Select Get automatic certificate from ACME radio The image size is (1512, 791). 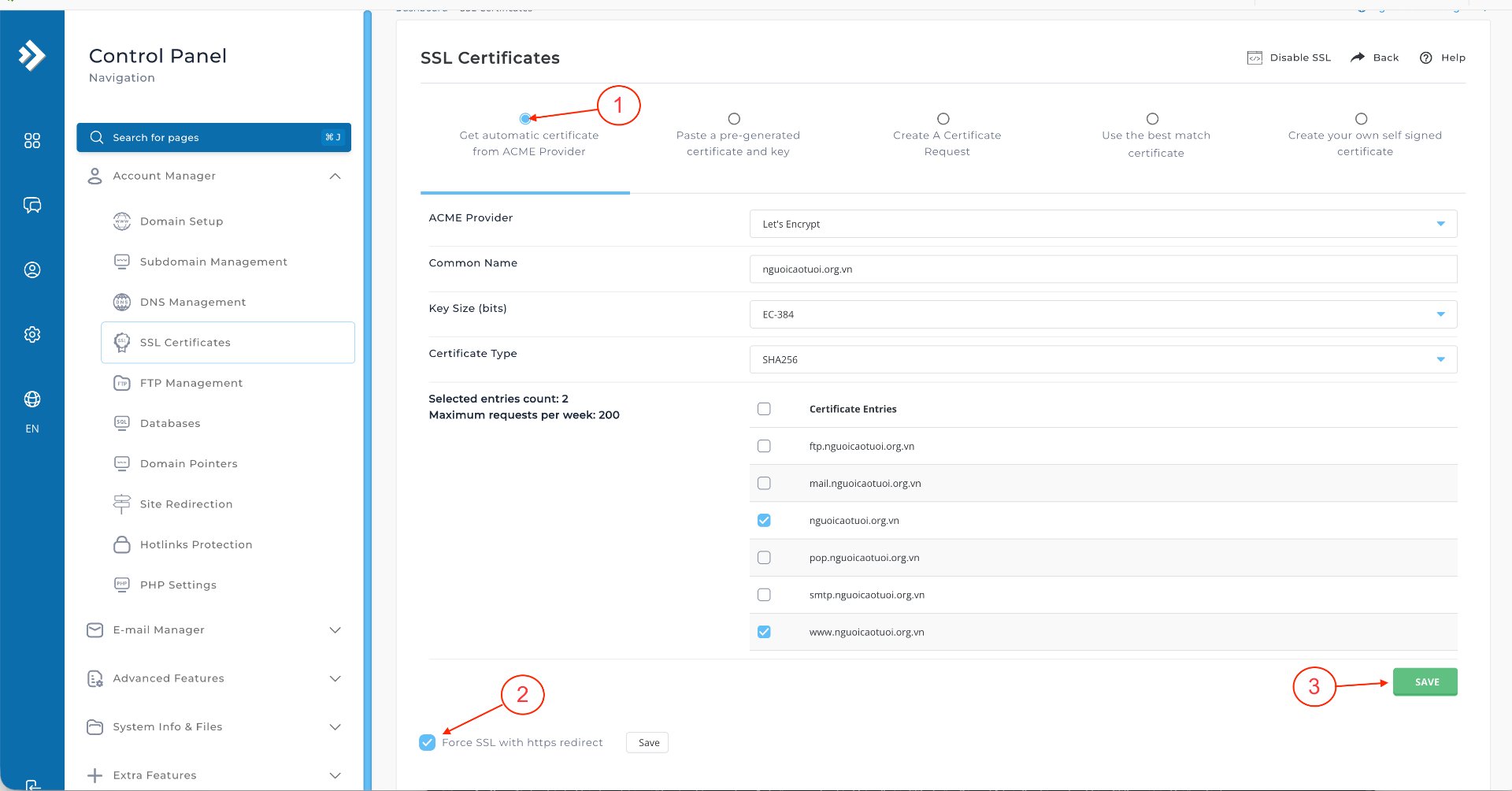[525, 119]
